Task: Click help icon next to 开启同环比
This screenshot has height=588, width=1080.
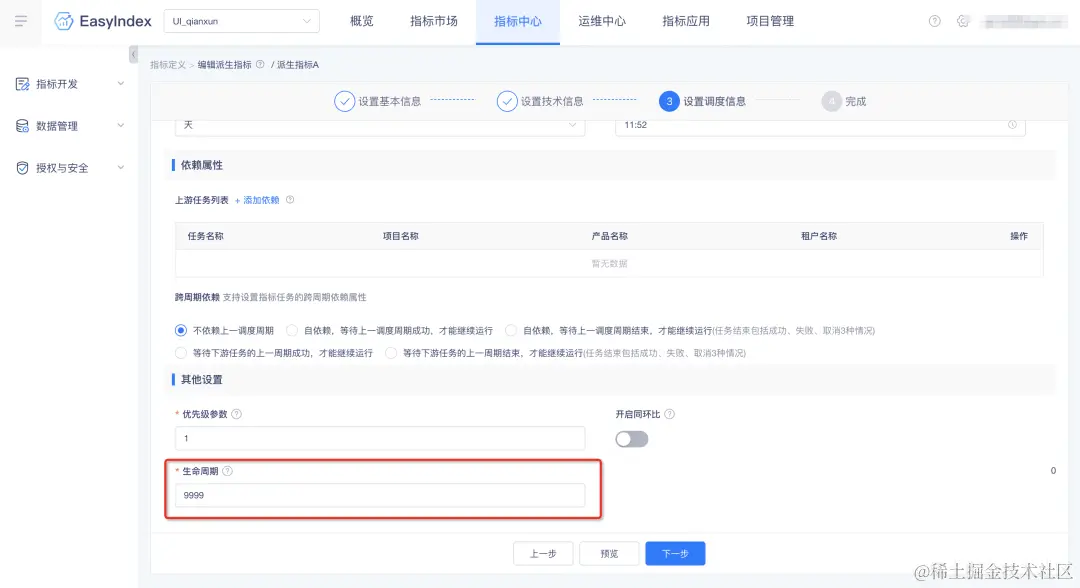Action: (669, 414)
